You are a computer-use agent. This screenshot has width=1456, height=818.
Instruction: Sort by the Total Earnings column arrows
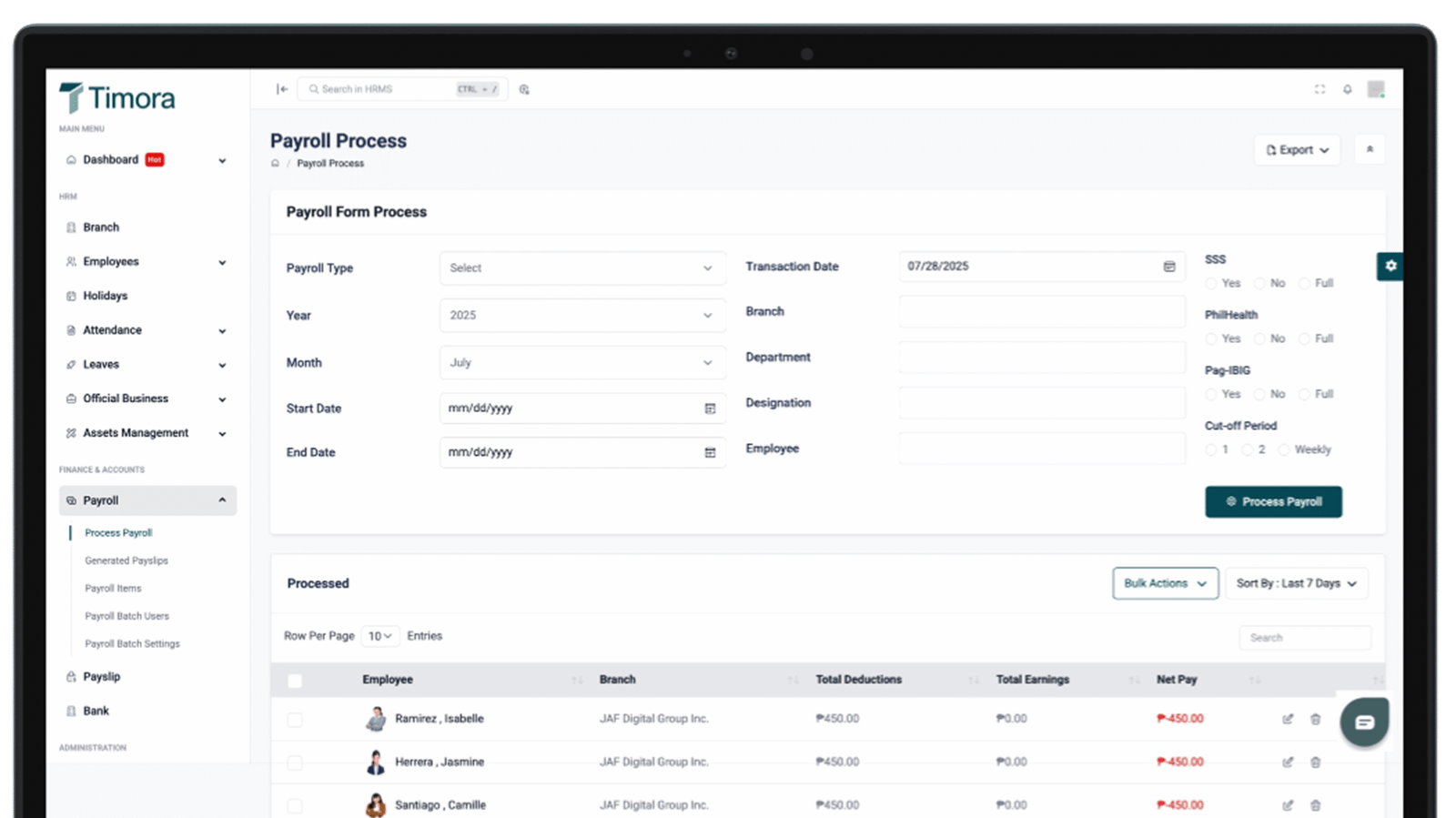click(1134, 681)
